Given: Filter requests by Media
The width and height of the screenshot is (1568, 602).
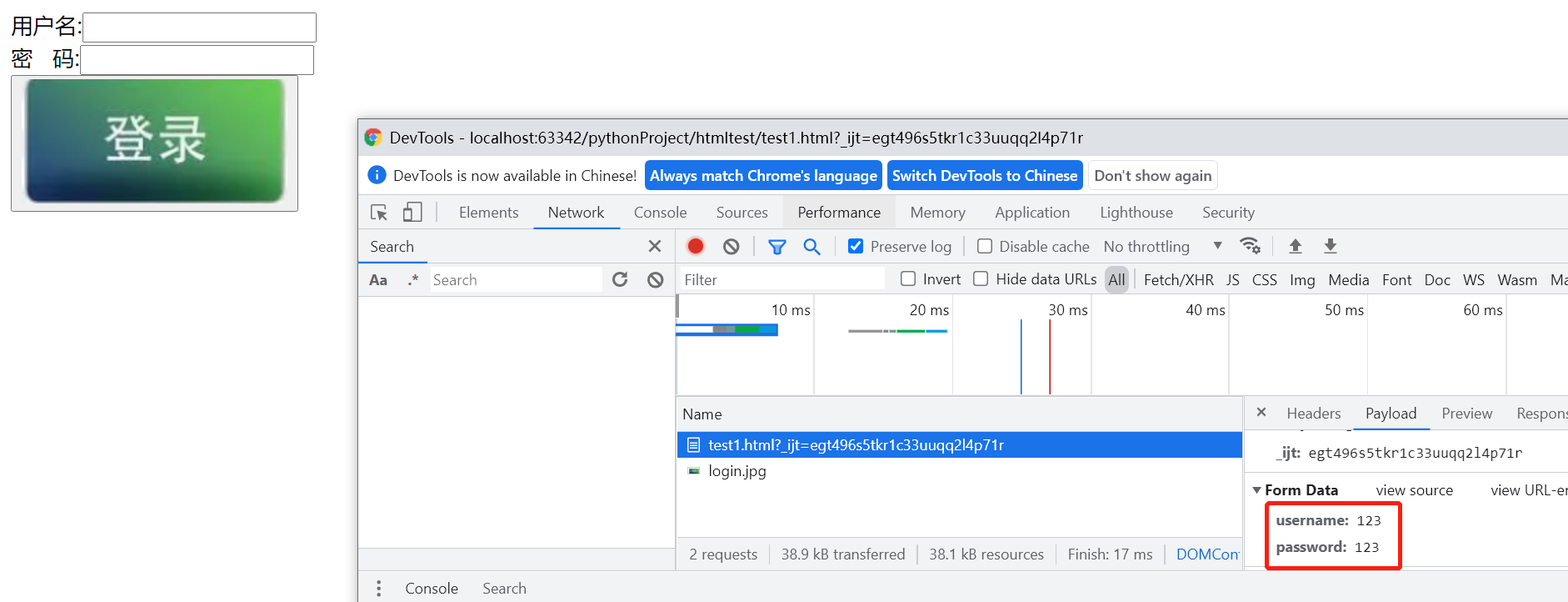Looking at the screenshot, I should click(x=1348, y=280).
